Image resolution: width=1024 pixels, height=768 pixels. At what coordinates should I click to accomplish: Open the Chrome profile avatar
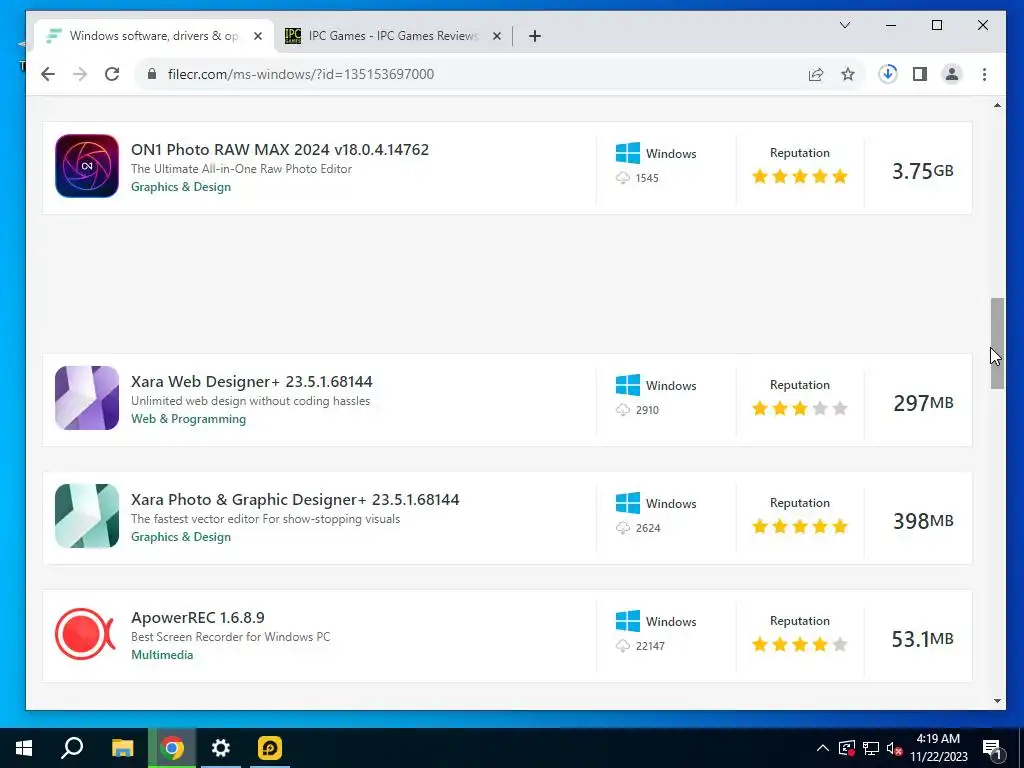tap(952, 74)
